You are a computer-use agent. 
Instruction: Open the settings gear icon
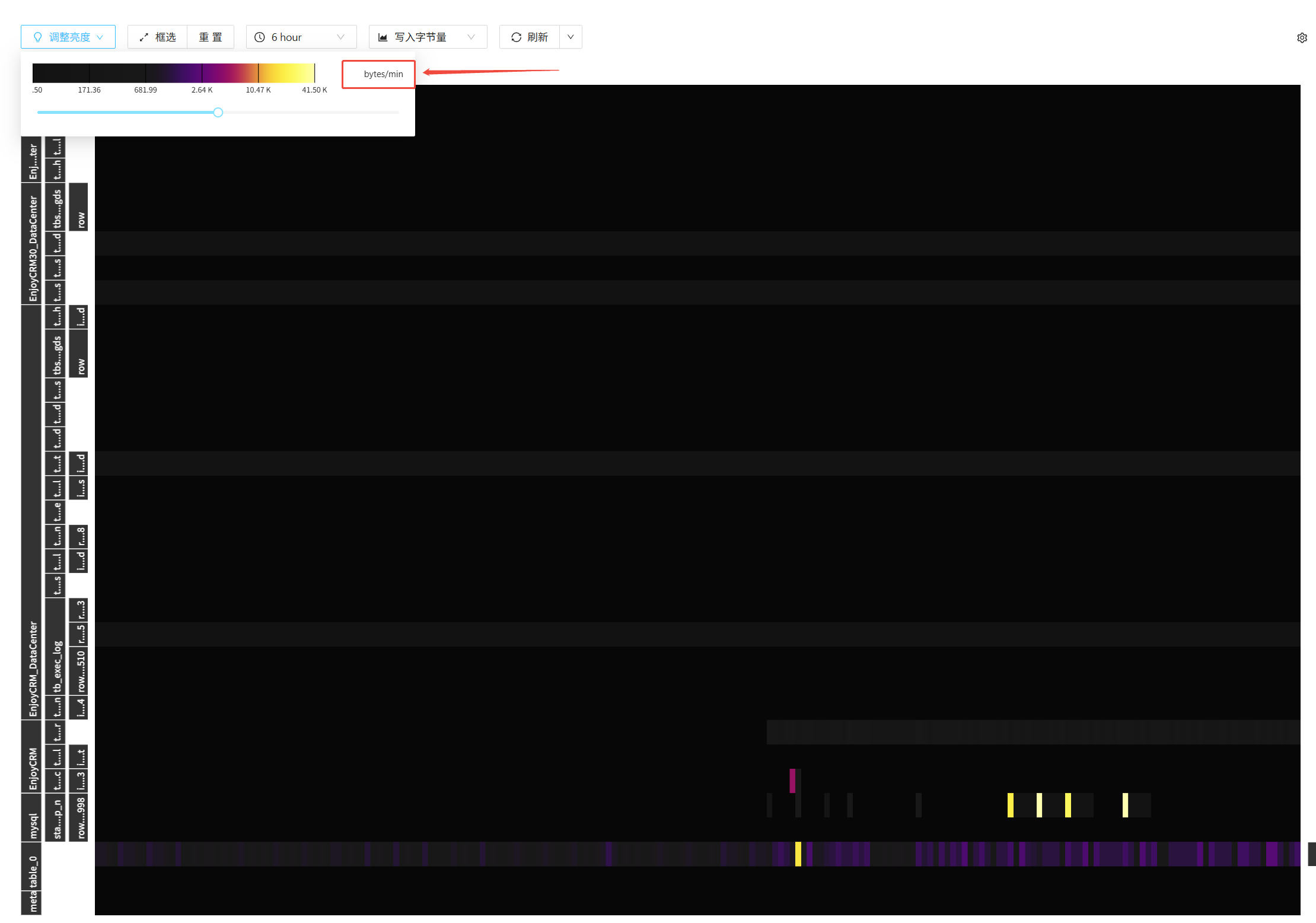(x=1302, y=38)
